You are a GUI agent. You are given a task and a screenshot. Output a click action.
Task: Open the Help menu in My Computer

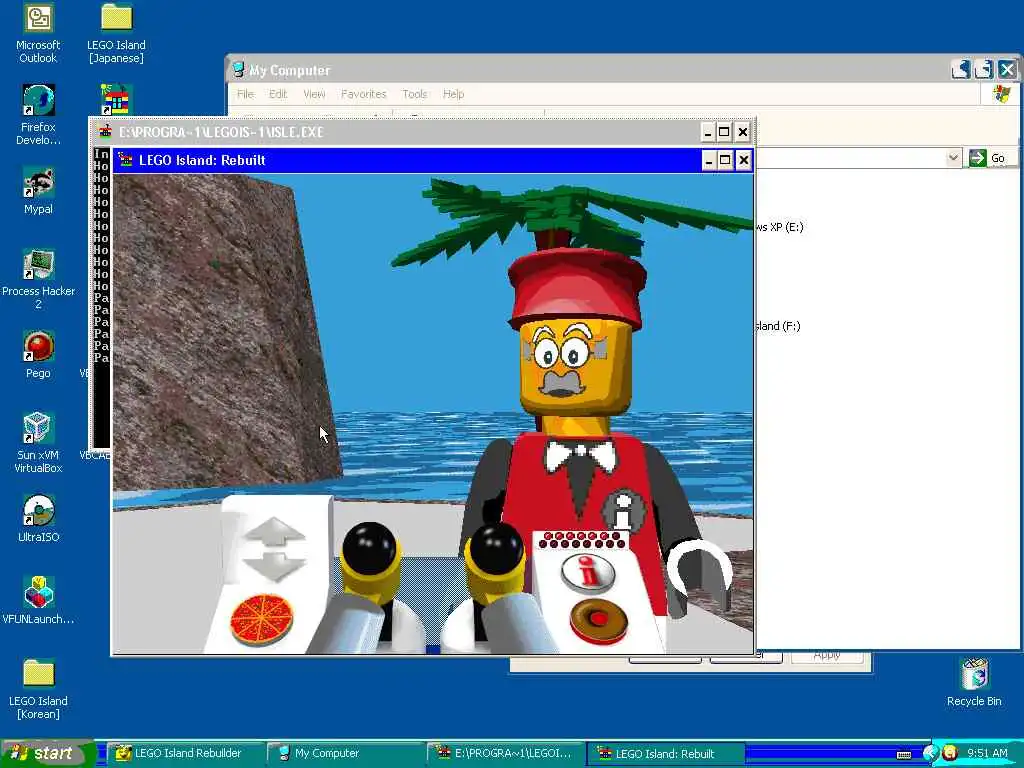tap(453, 94)
